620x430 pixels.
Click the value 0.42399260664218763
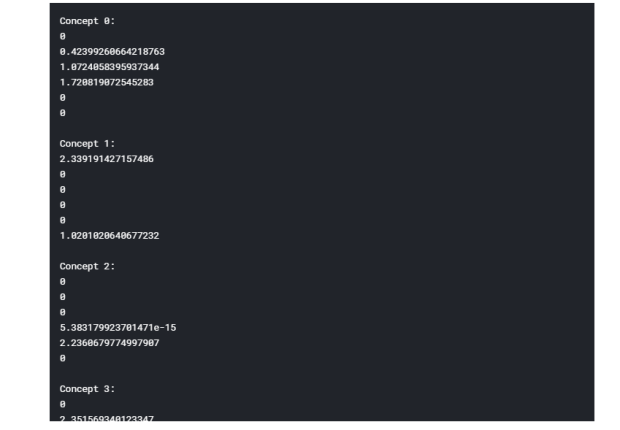[113, 51]
